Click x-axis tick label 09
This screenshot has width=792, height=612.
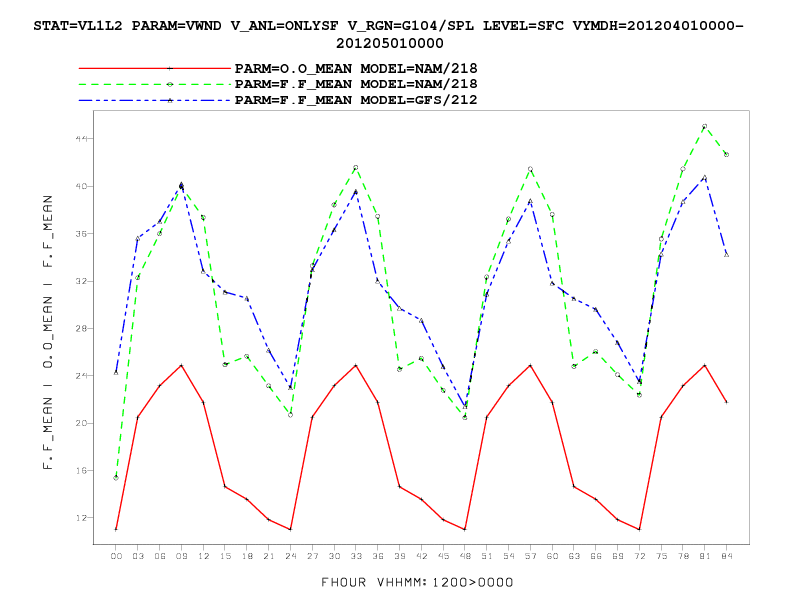click(181, 556)
